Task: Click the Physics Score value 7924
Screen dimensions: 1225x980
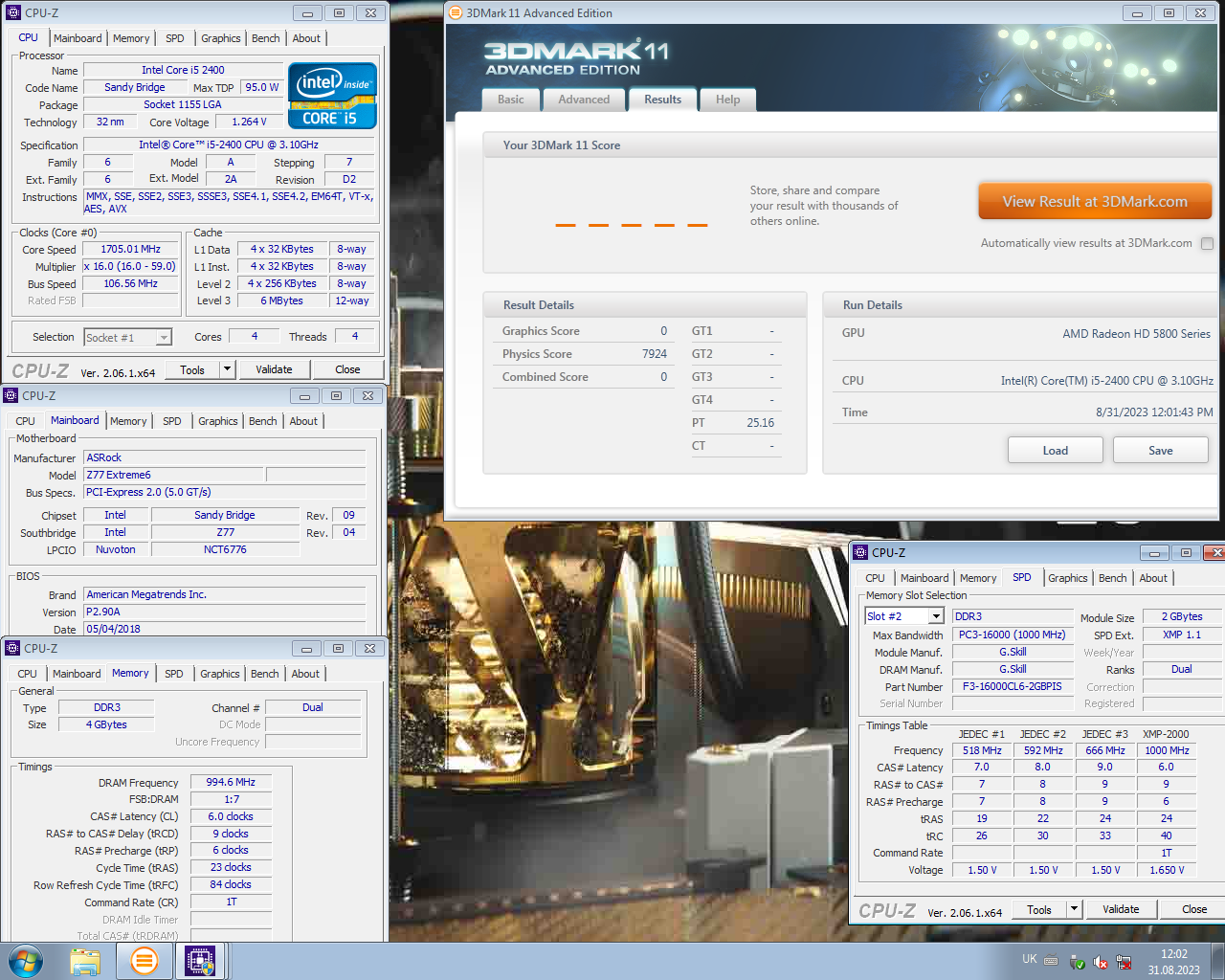Action: pos(655,354)
